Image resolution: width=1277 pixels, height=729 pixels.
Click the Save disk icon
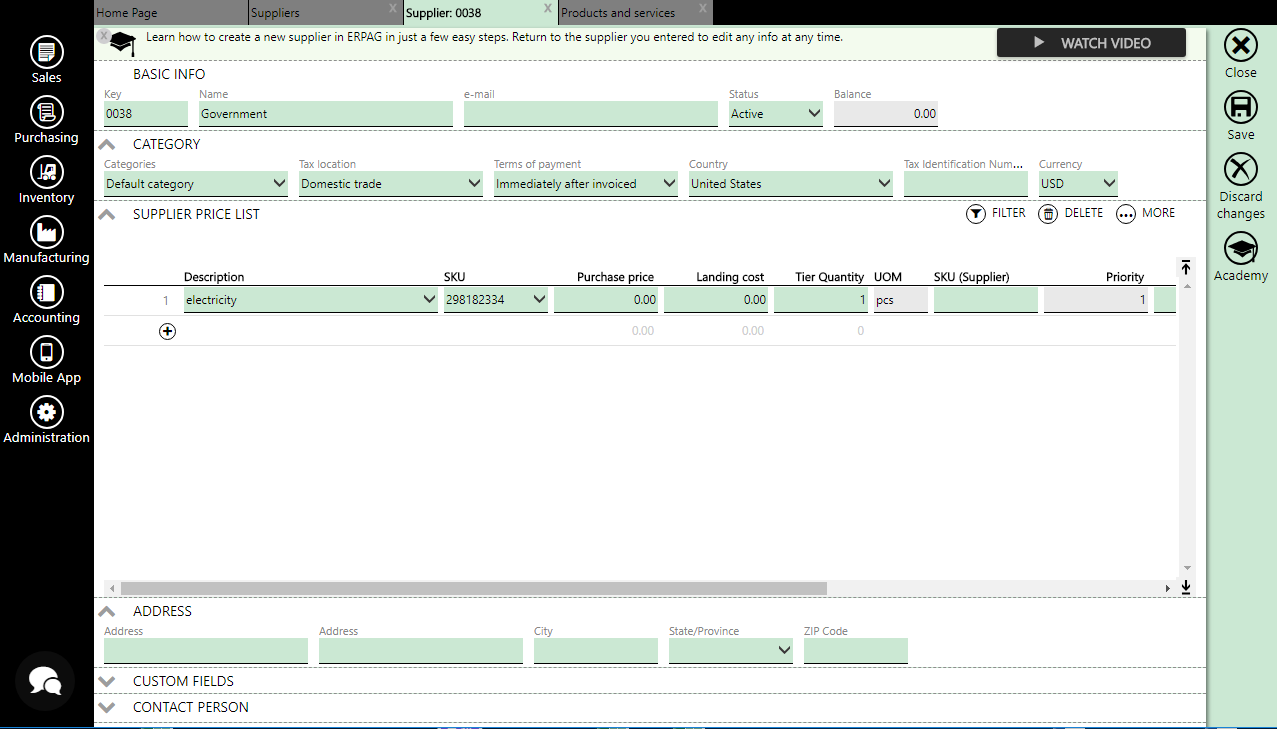point(1241,108)
